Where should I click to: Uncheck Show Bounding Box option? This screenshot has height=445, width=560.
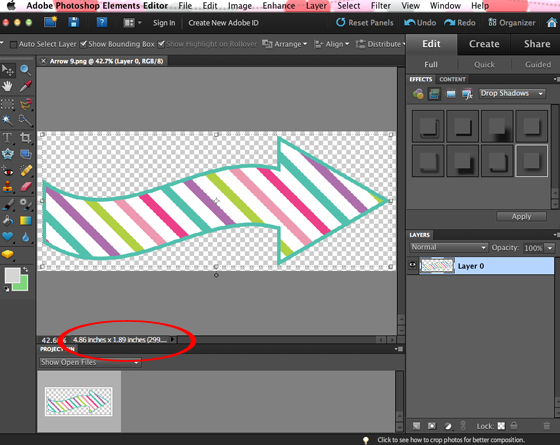click(83, 44)
